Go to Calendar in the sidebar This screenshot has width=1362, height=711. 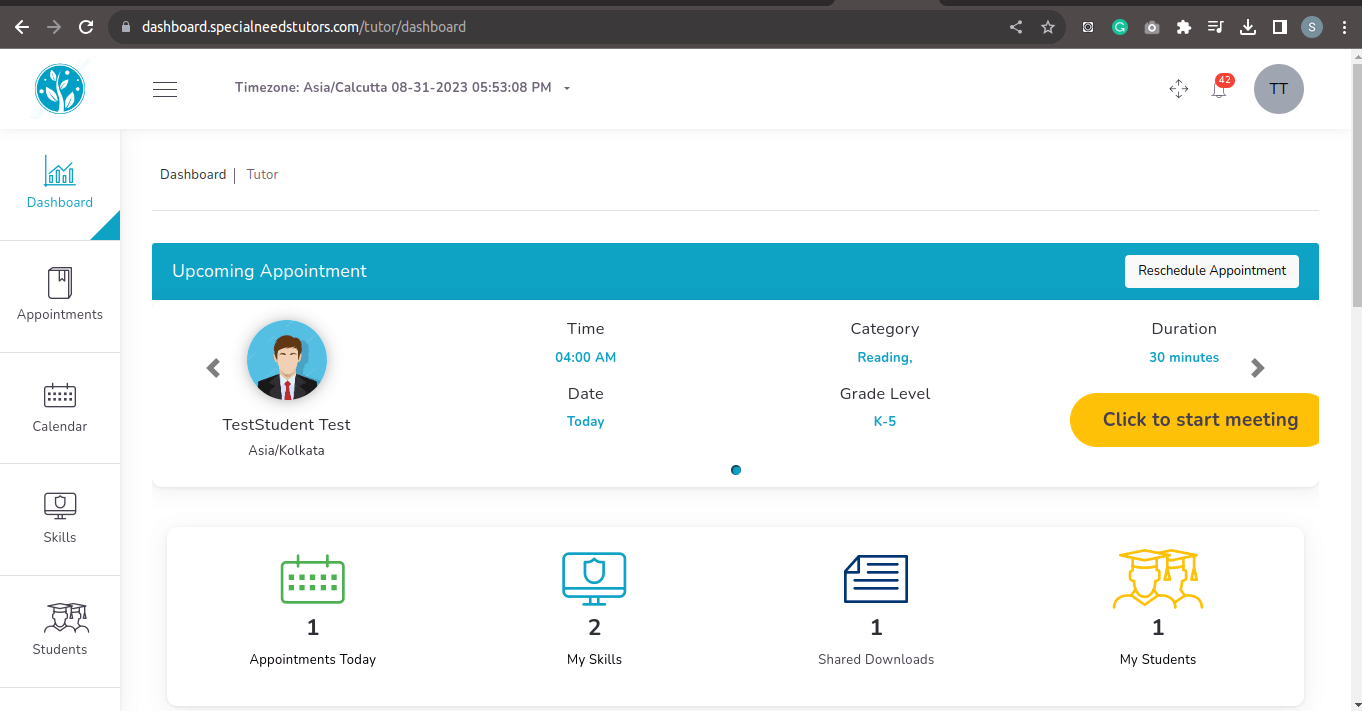point(60,407)
